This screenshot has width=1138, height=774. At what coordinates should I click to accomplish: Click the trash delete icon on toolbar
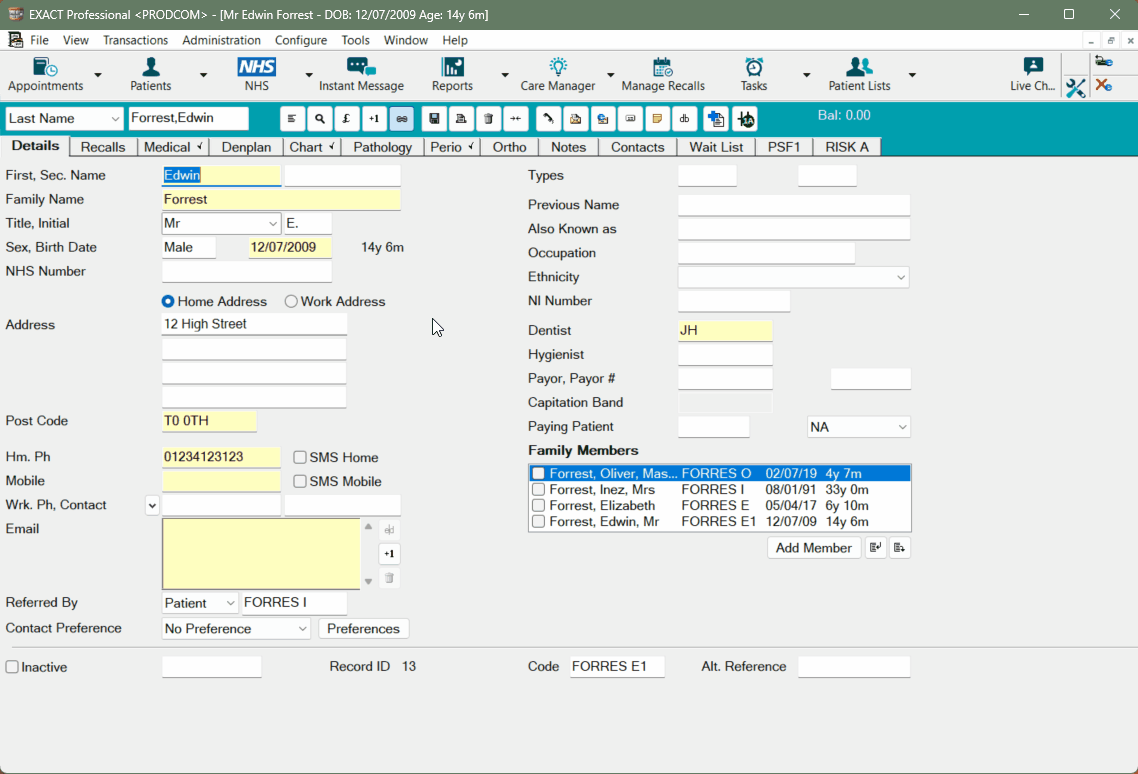[x=487, y=118]
